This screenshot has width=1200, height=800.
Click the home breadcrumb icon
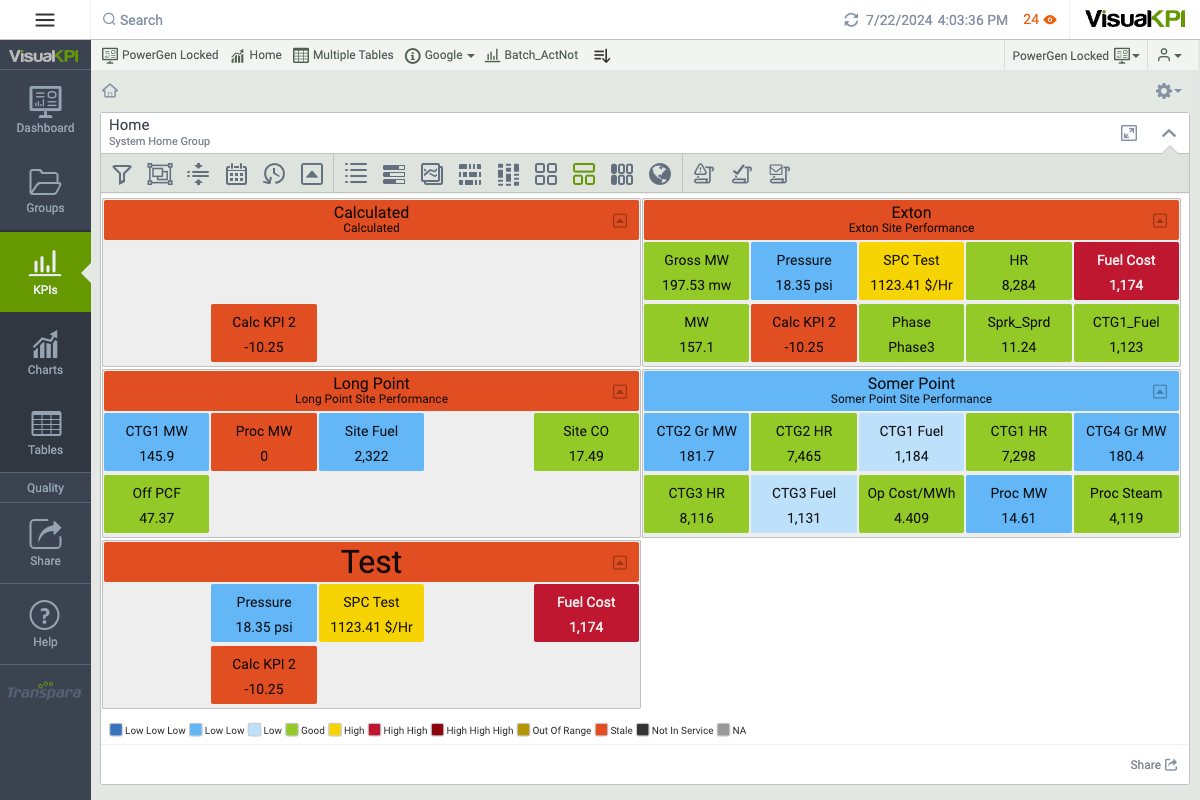pyautogui.click(x=110, y=91)
